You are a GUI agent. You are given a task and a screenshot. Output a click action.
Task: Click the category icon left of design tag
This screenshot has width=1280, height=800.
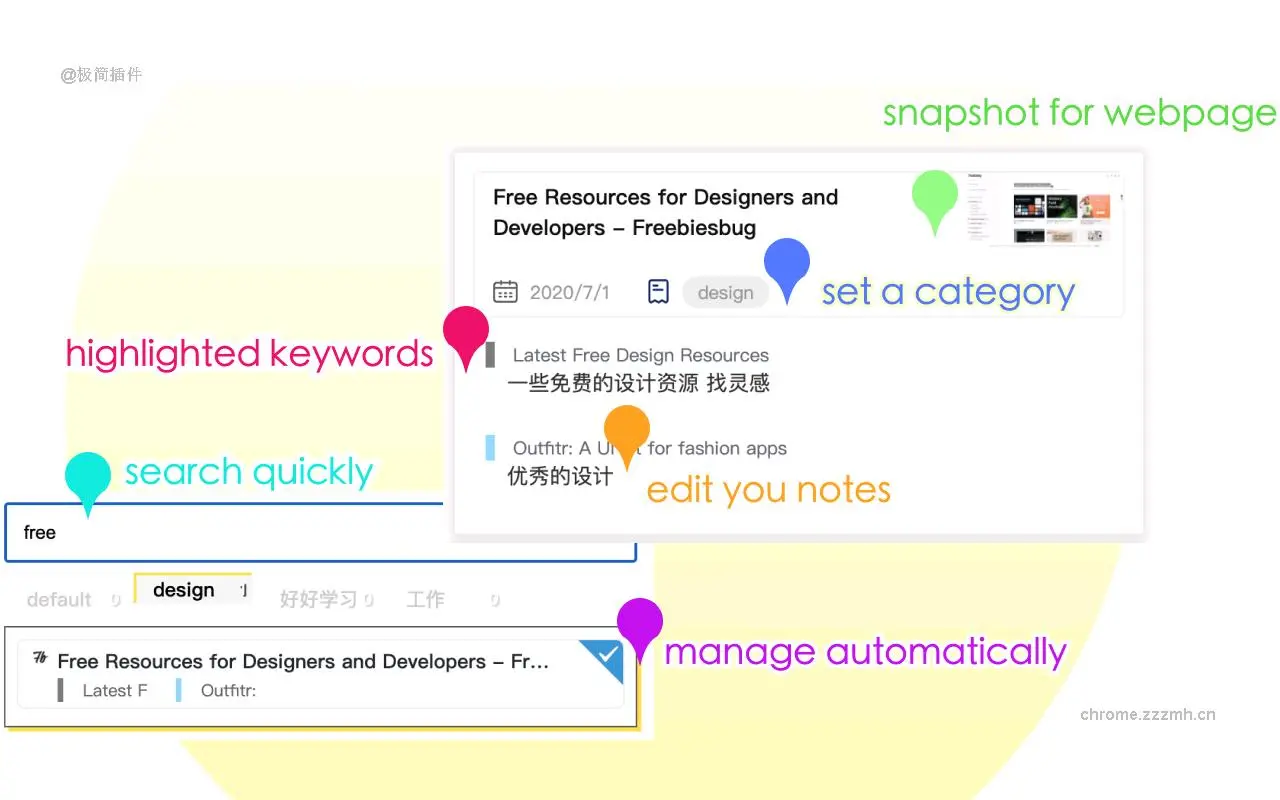click(658, 292)
